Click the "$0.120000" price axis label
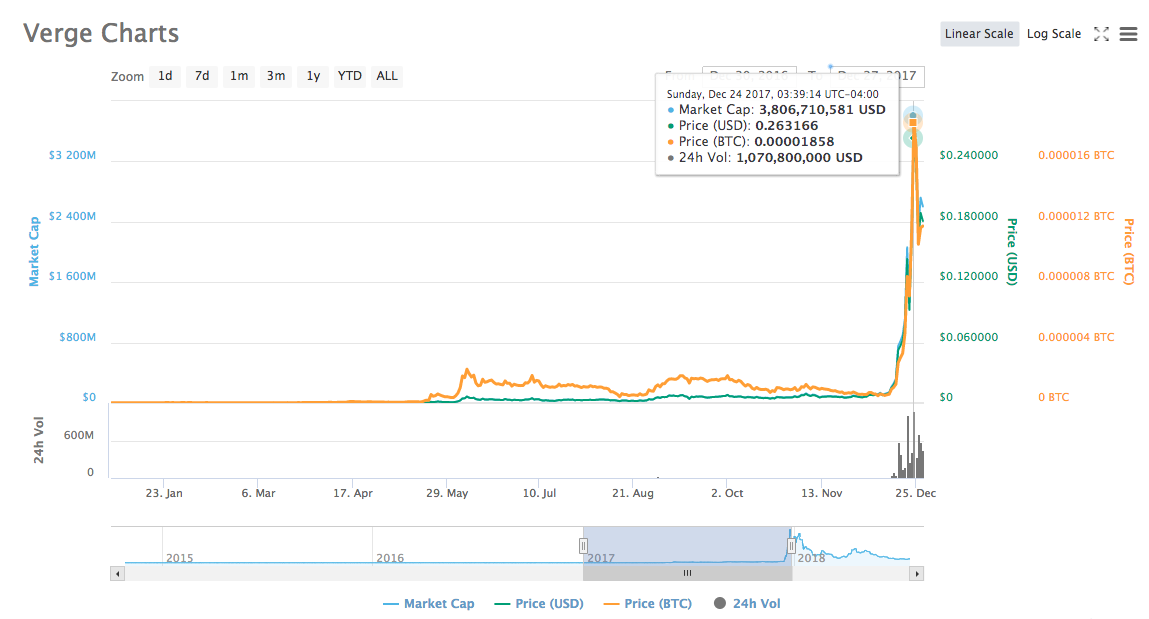Screen dimensions: 1149x619 point(969,276)
